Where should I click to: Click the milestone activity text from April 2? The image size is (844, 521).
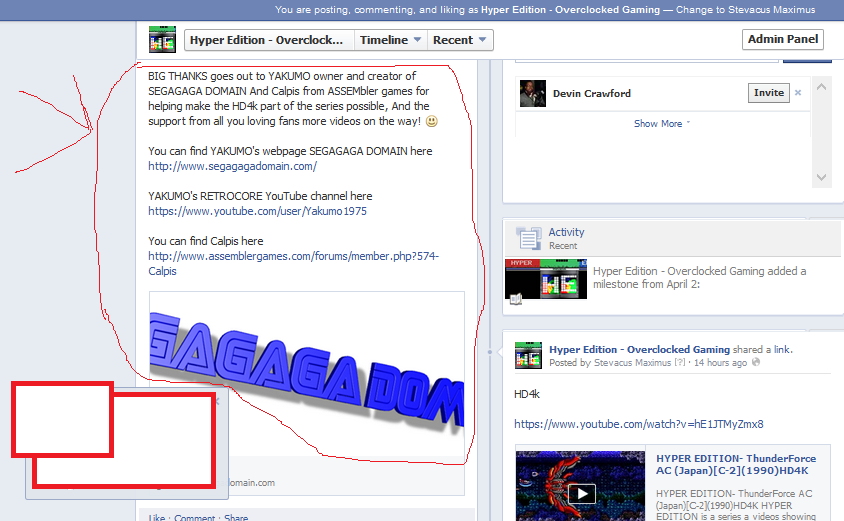click(700, 277)
